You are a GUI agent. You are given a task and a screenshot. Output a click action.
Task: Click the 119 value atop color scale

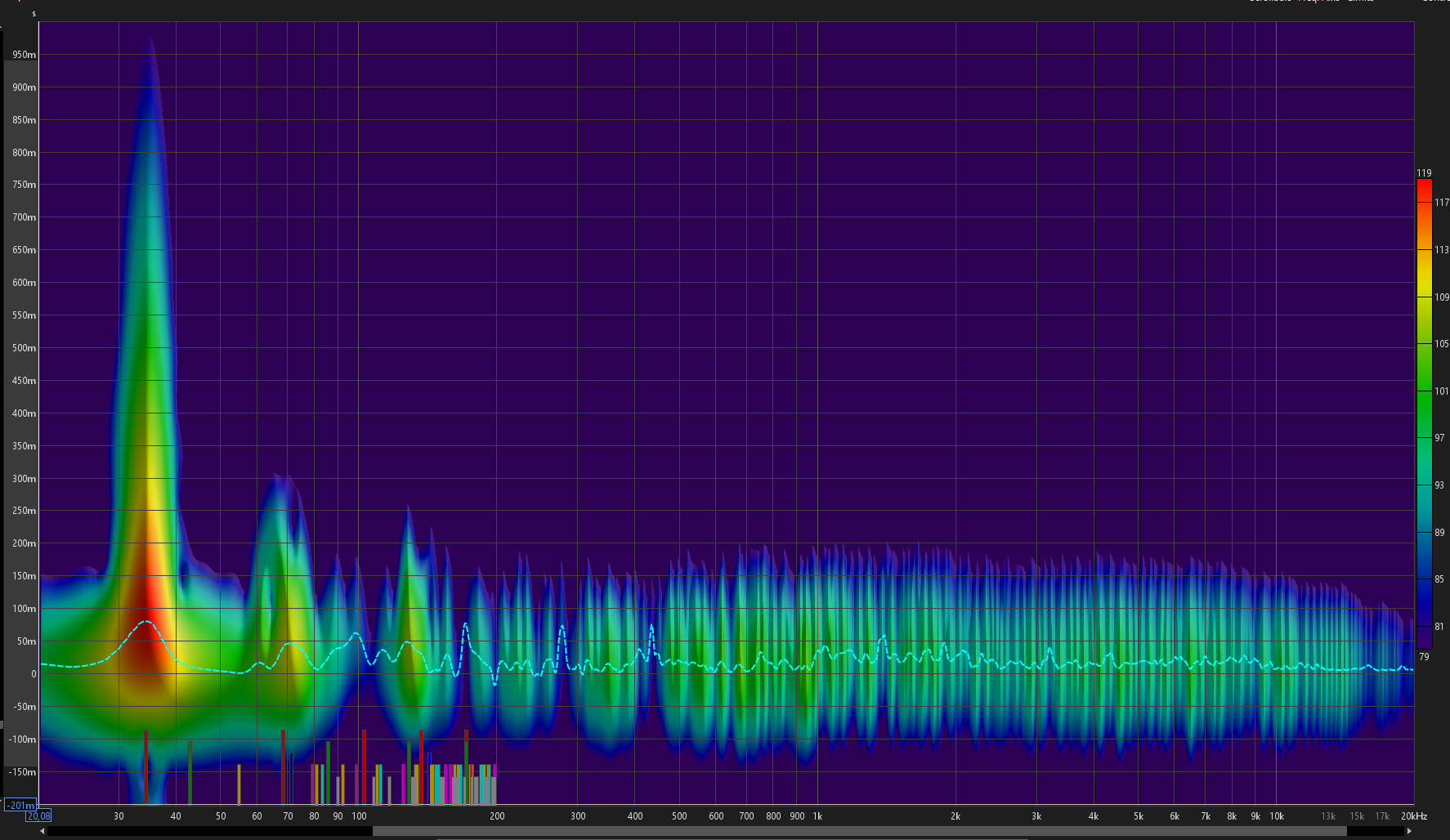coord(1424,173)
